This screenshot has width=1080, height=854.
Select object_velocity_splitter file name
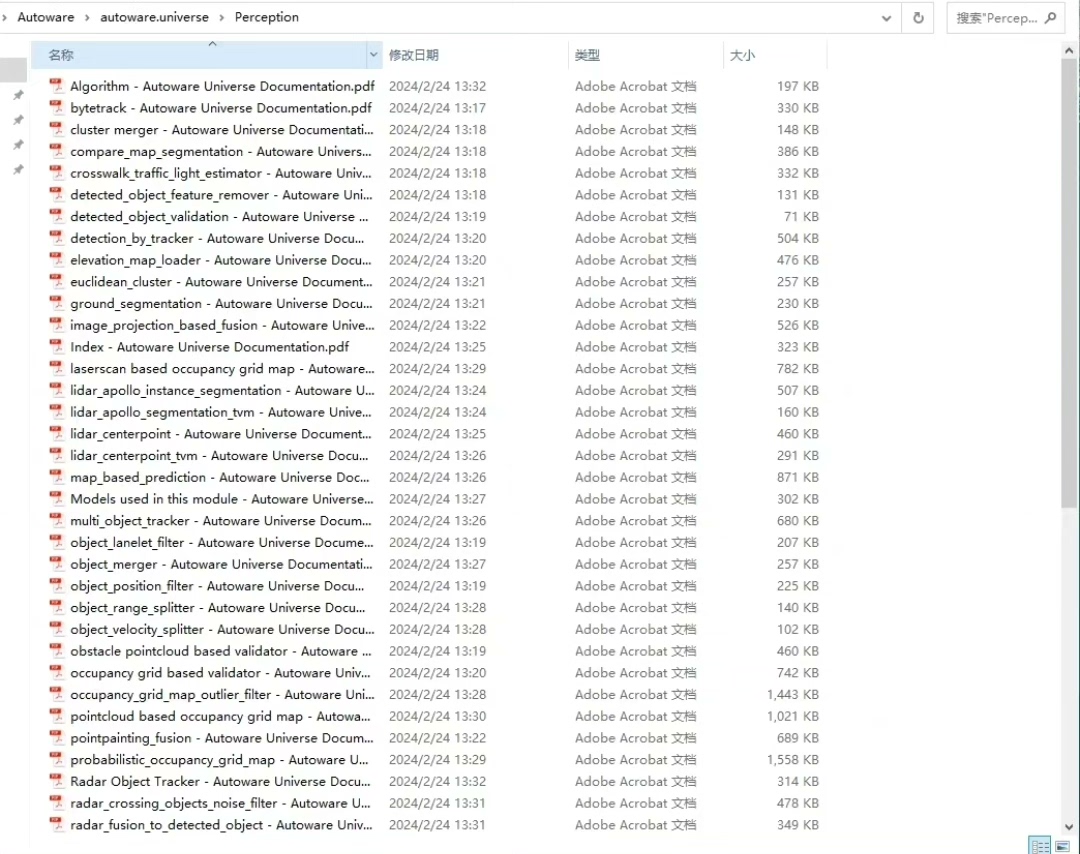coord(222,629)
